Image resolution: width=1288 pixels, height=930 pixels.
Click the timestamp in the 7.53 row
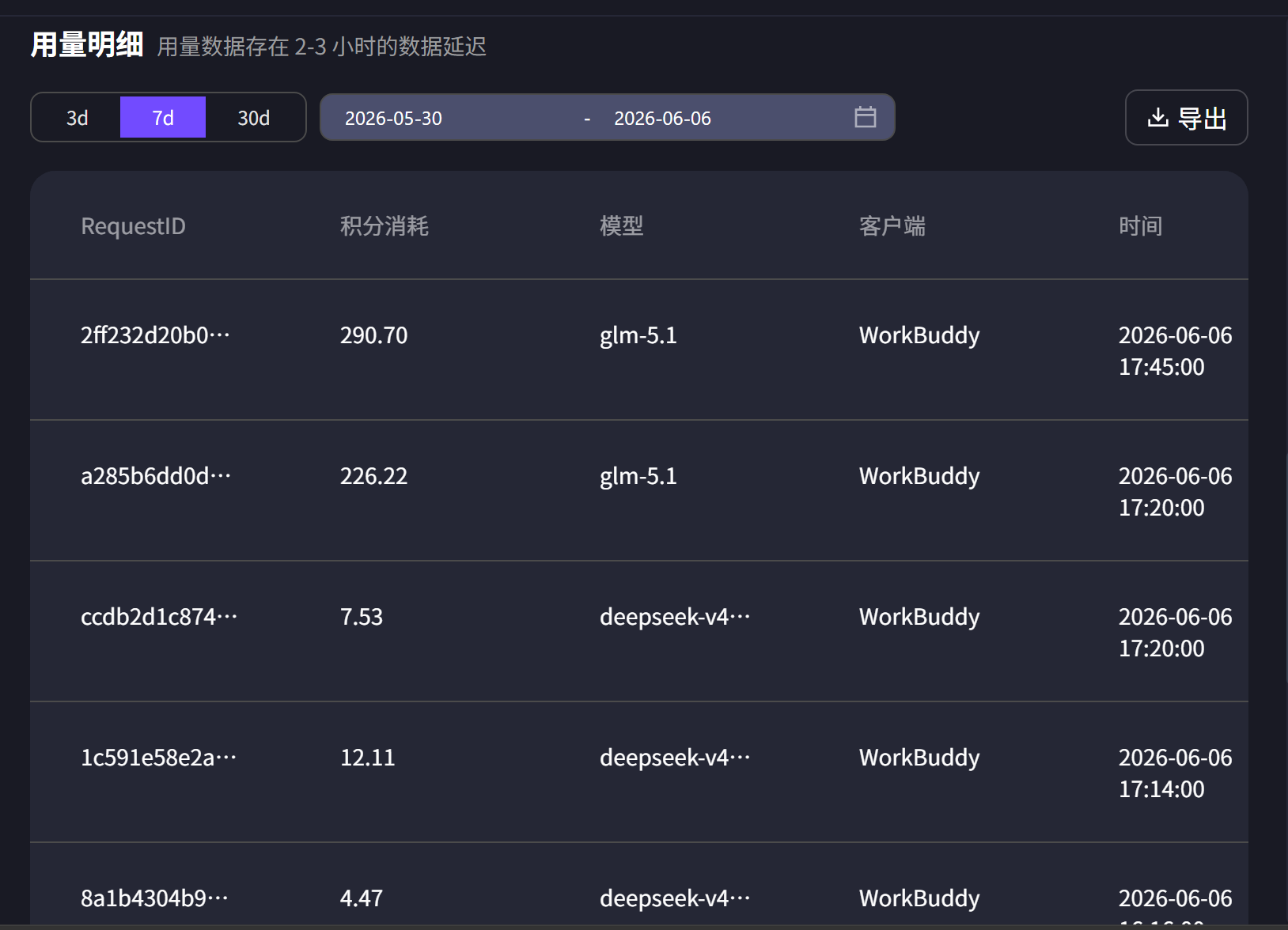(1175, 633)
